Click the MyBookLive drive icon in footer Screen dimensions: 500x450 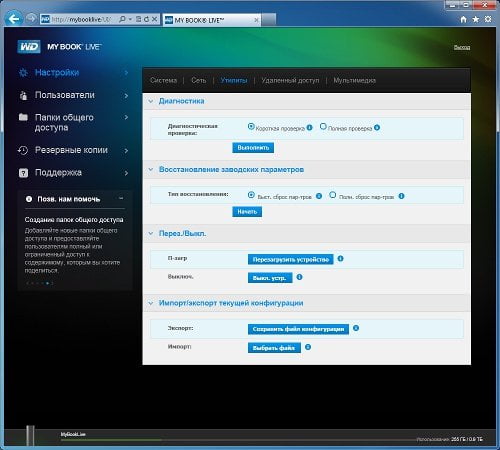pos(30,435)
